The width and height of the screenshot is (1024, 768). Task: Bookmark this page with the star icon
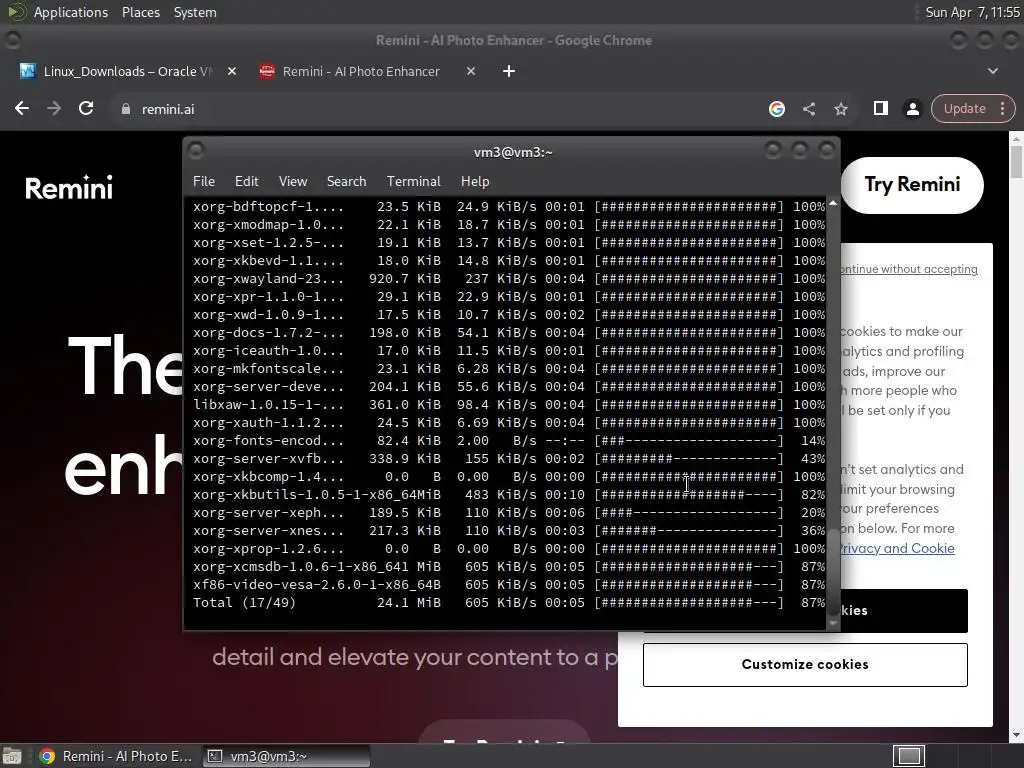click(840, 109)
